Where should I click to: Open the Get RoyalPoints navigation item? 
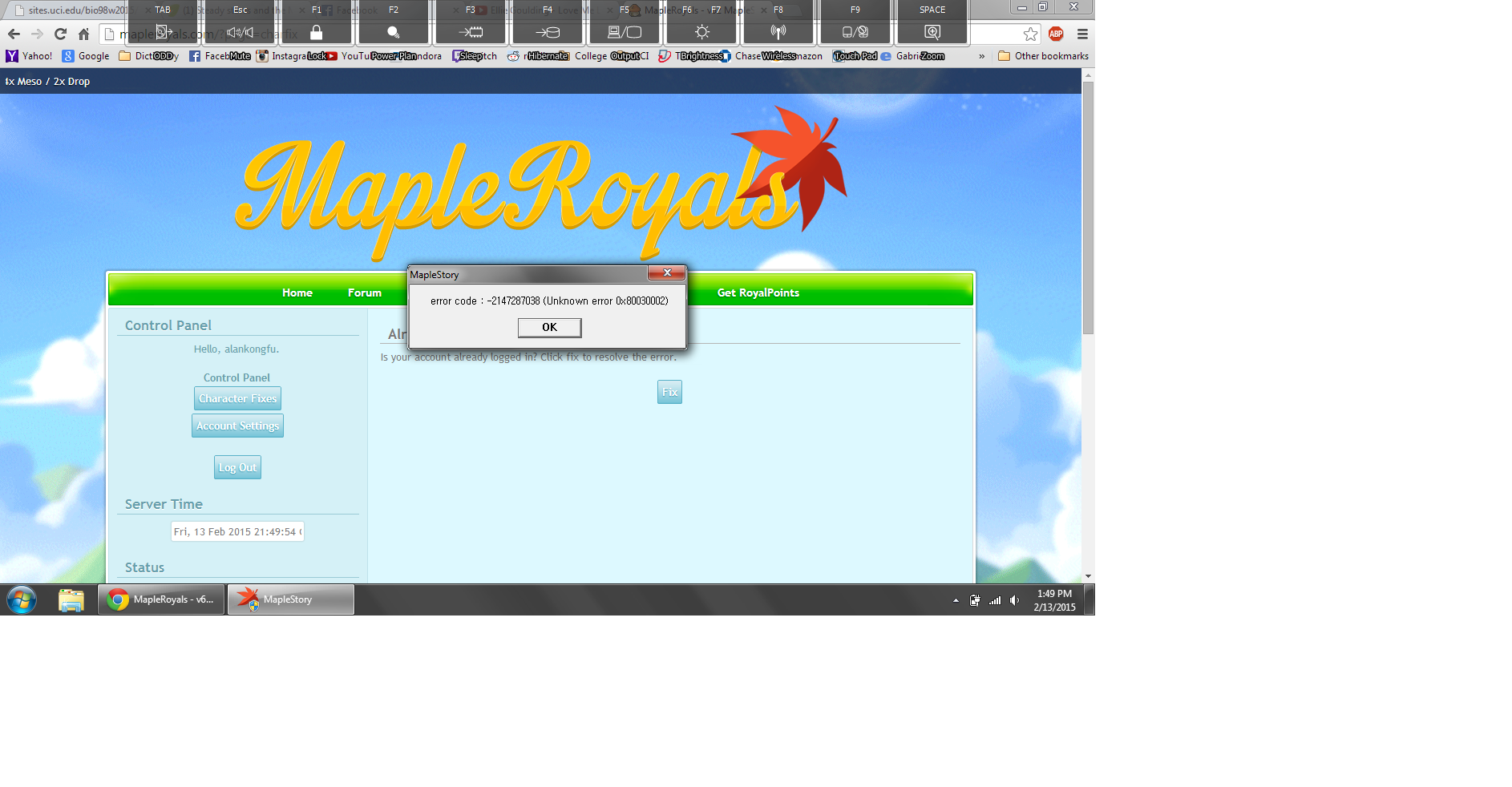(x=758, y=293)
